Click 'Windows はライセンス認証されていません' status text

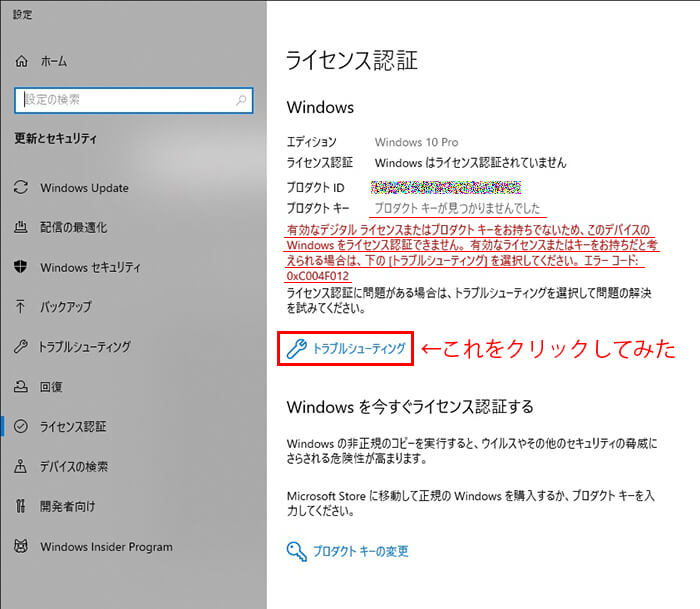tap(470, 163)
